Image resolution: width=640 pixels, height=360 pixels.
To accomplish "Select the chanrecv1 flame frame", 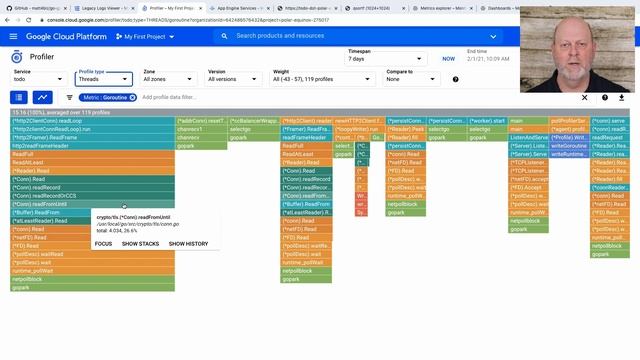I will pyautogui.click(x=201, y=129).
